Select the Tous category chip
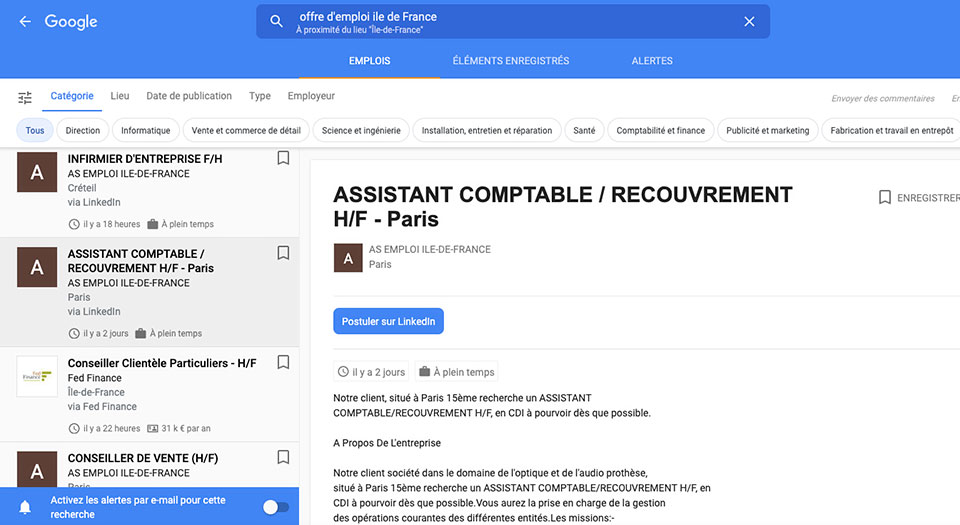 tap(35, 130)
